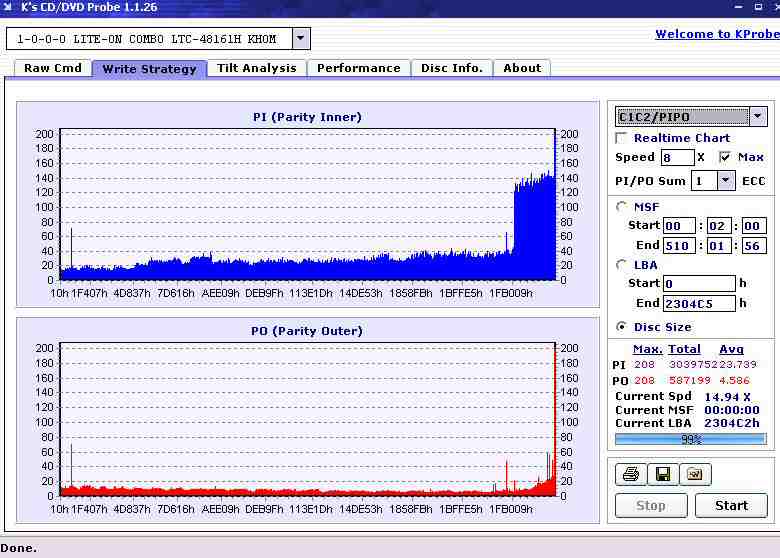The height and width of the screenshot is (558, 780).
Task: Click the MSF End minutes field 510
Action: click(x=680, y=246)
